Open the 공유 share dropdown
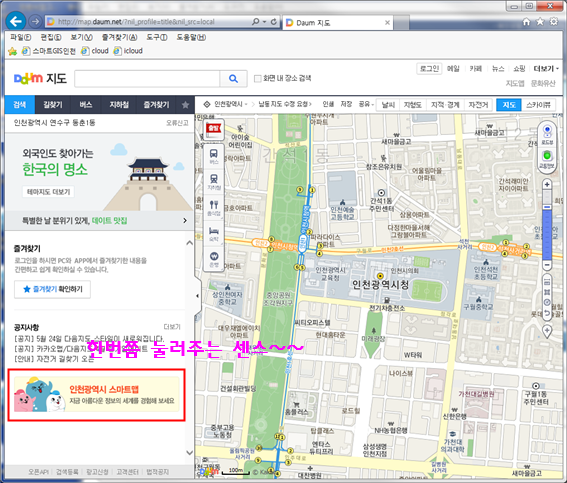The image size is (567, 483). pyautogui.click(x=366, y=104)
